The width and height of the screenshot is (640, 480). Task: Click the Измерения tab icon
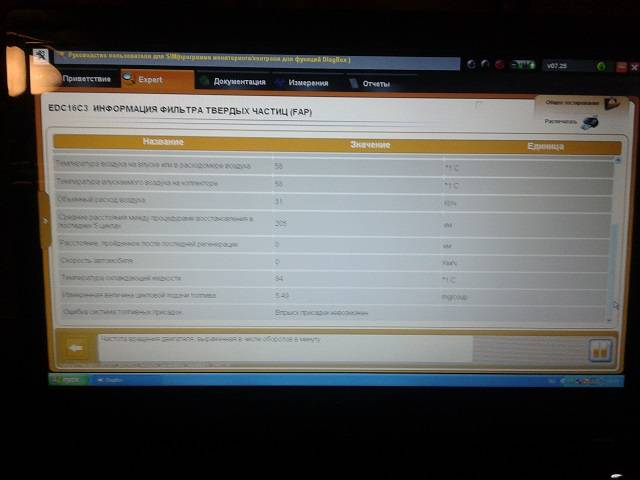284,82
